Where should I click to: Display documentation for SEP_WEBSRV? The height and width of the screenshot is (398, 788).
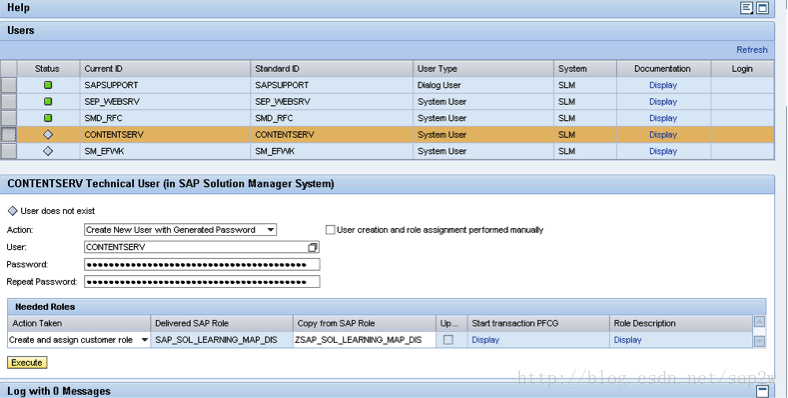[x=663, y=102]
